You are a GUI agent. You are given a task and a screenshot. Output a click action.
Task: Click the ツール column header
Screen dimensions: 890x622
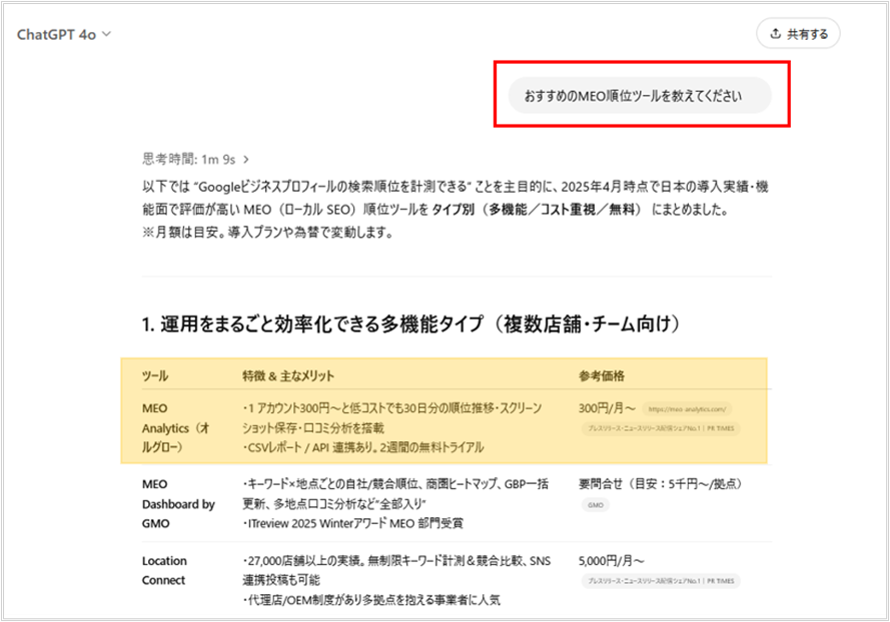coord(155,376)
